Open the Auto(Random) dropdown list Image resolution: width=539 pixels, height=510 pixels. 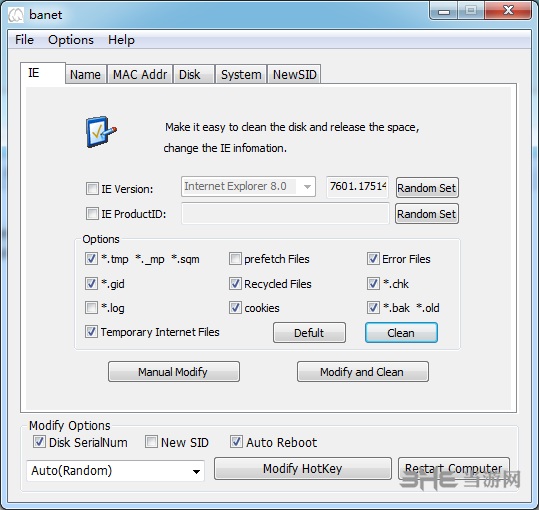coord(116,470)
